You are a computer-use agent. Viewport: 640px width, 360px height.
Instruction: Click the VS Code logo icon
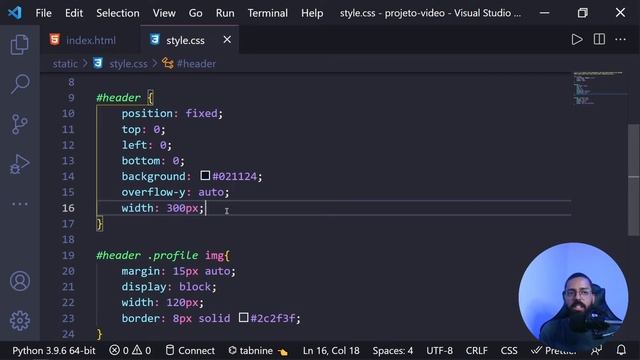[15, 13]
